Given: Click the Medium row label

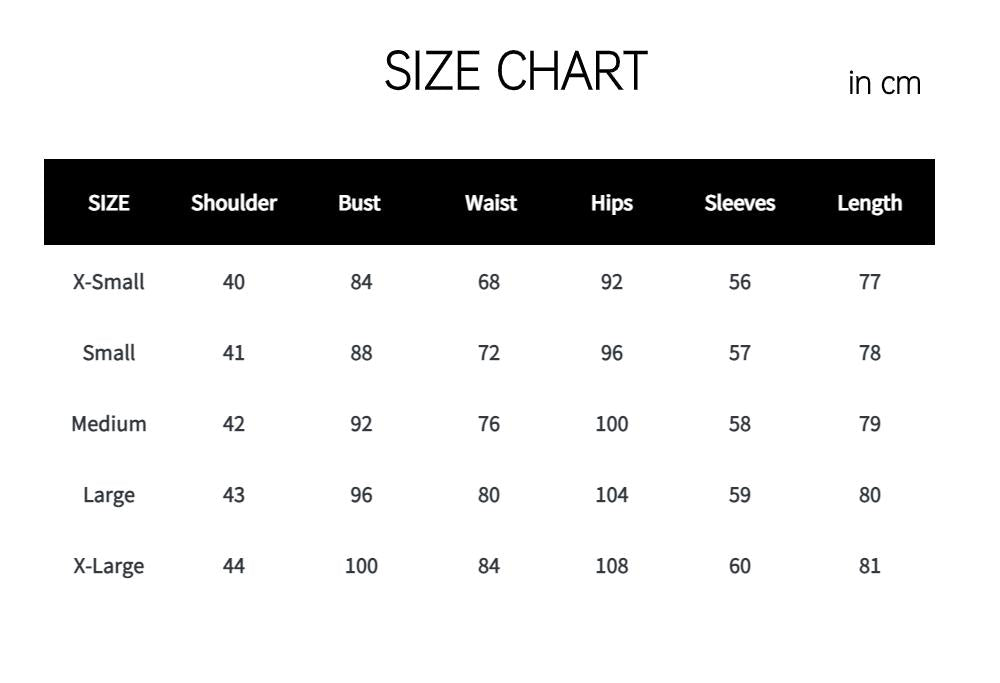Looking at the screenshot, I should [108, 424].
